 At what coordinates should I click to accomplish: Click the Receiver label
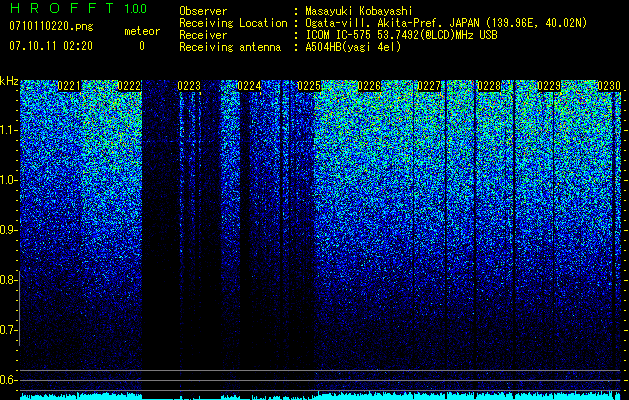(203, 35)
